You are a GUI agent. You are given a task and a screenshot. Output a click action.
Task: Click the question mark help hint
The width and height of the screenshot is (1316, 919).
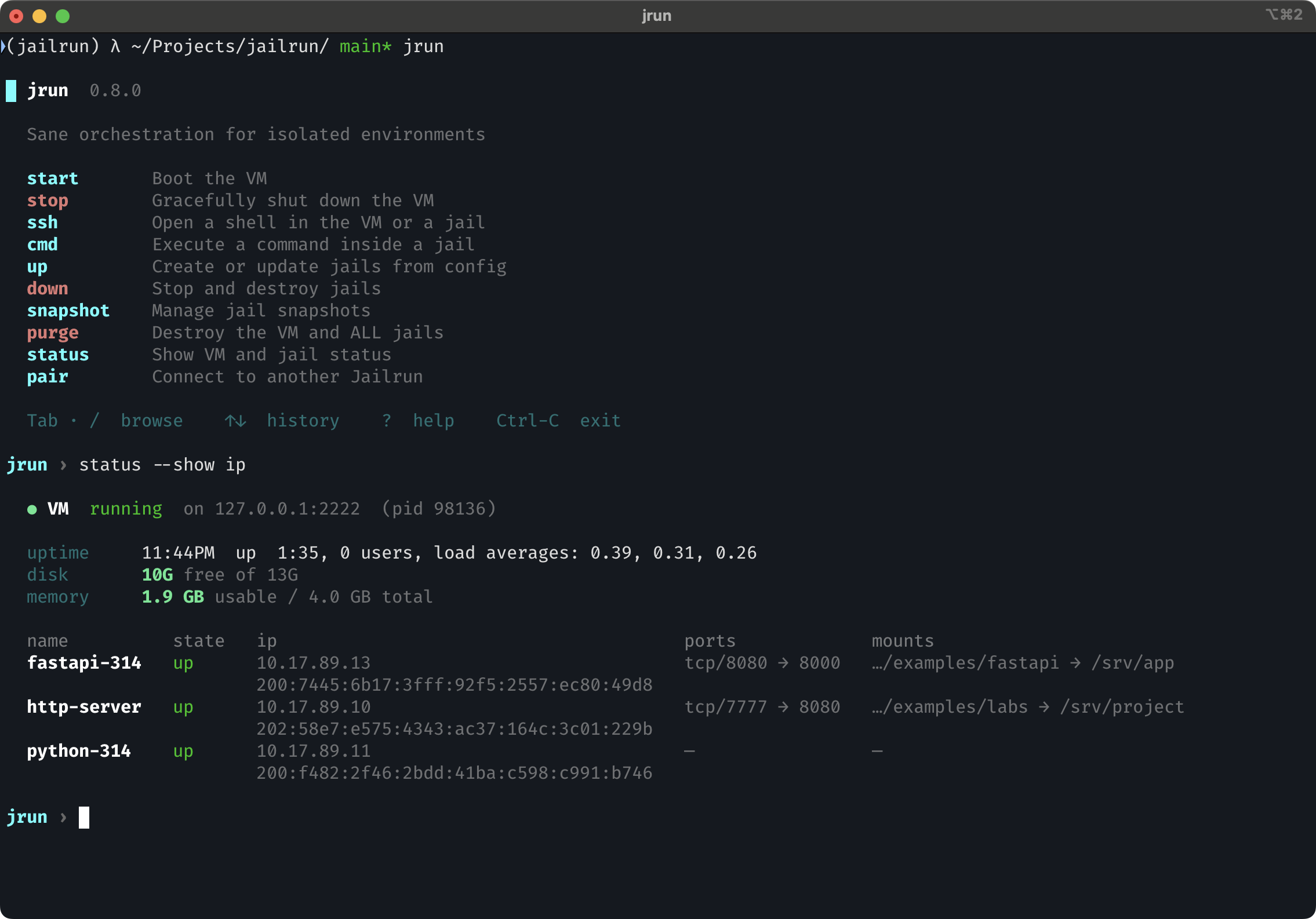pyautogui.click(x=387, y=421)
